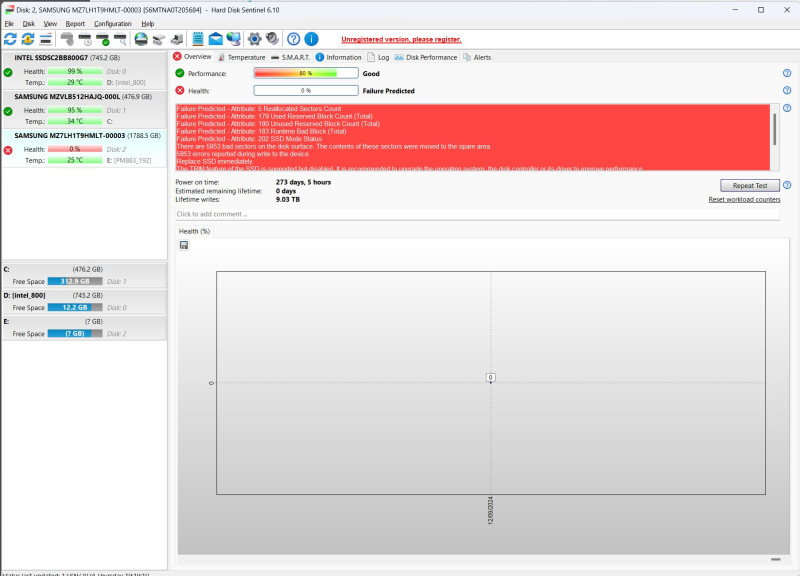Click the minus icon below the graph
800x576 pixels.
pyautogui.click(x=776, y=560)
